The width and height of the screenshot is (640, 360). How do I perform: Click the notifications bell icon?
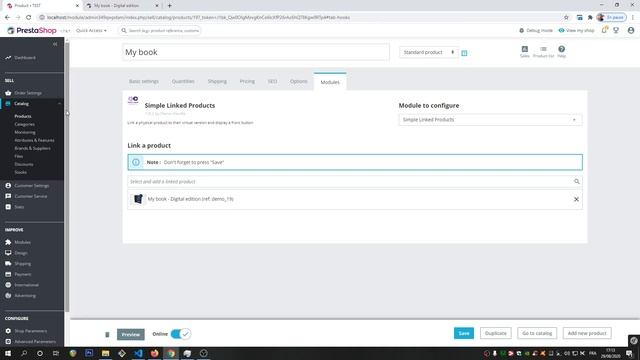604,30
